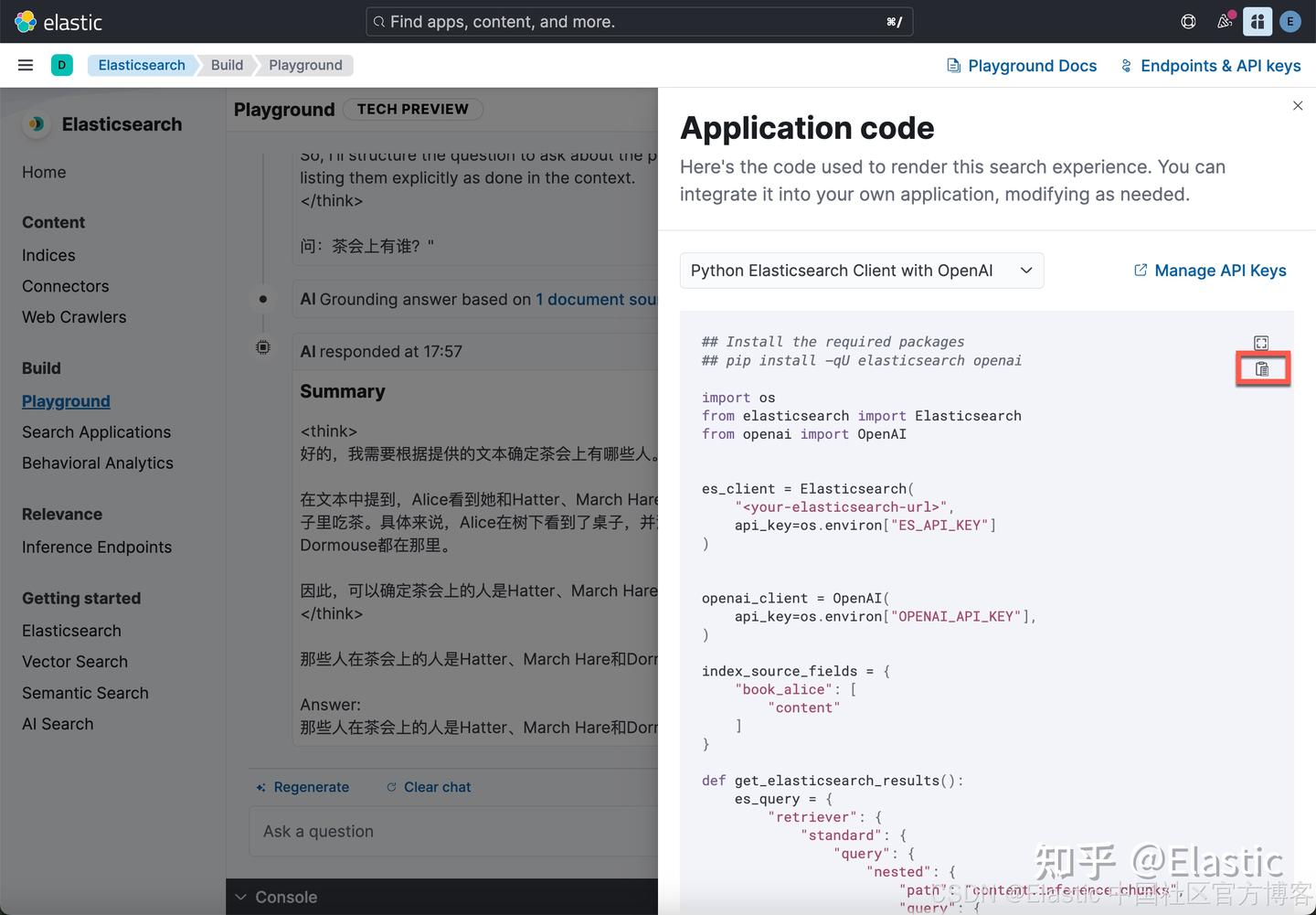Screen dimensions: 1316x915
Task: Select Build in the breadcrumb
Action: pyautogui.click(x=227, y=65)
